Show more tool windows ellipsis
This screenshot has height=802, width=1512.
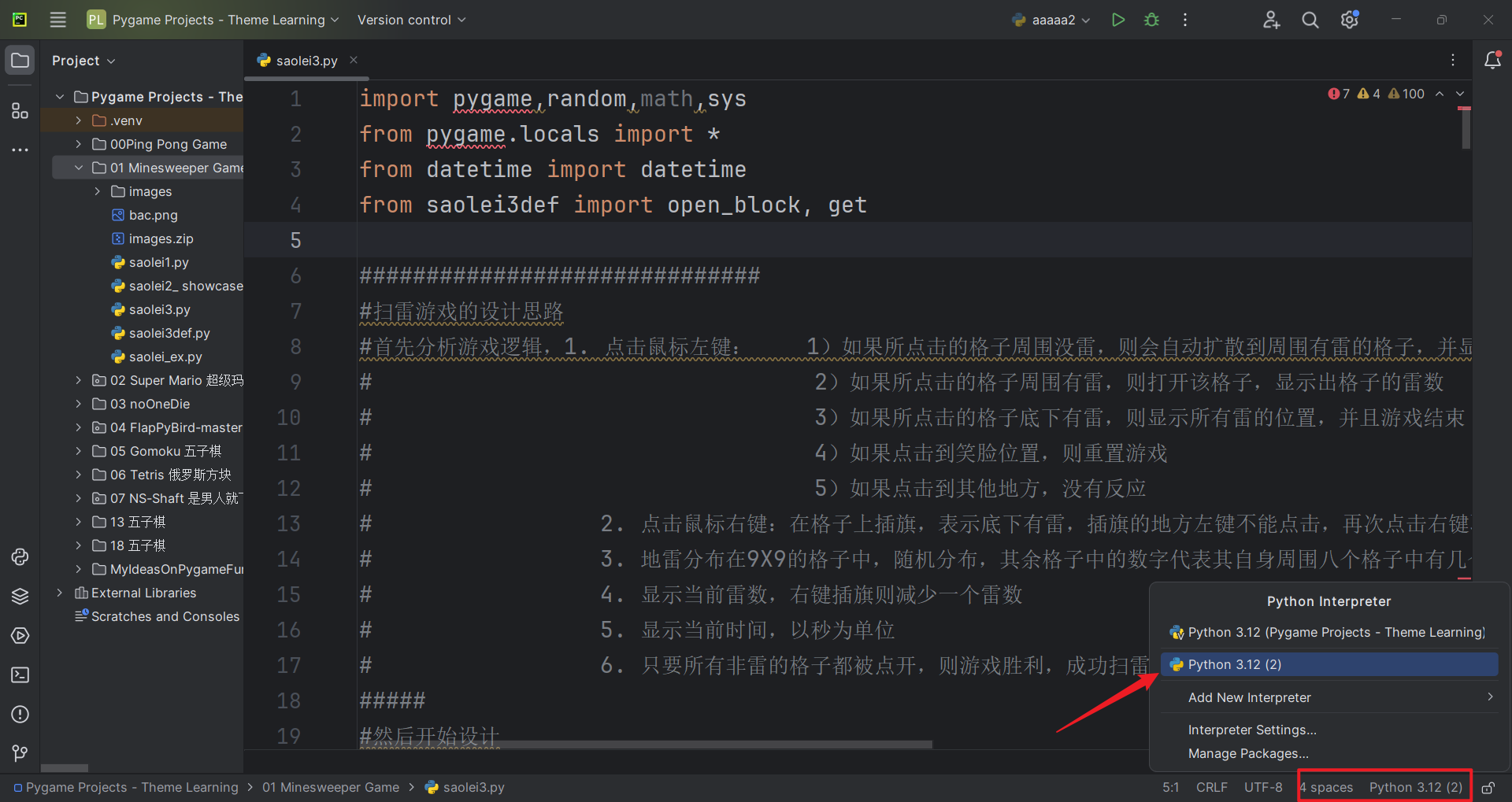point(20,150)
